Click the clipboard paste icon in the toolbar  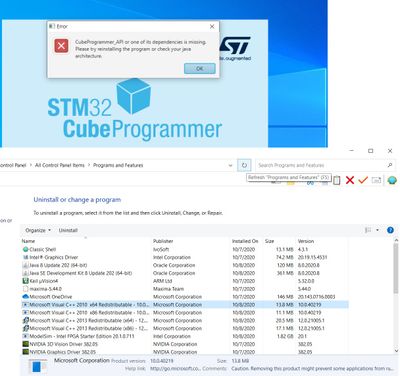pos(337,180)
